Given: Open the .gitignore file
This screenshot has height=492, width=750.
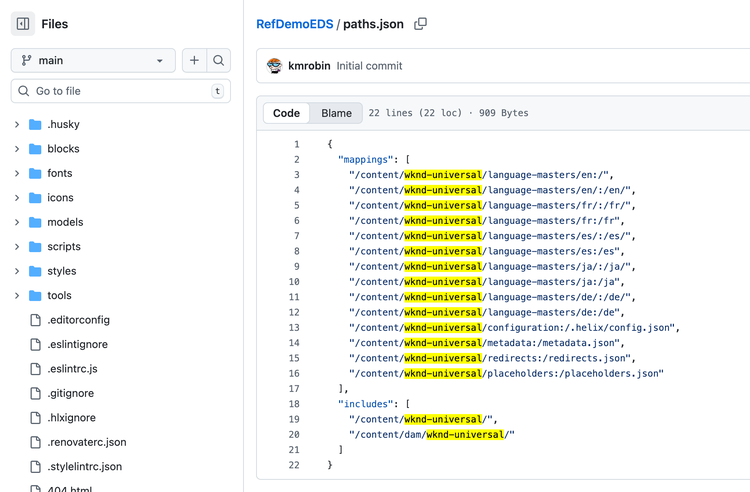Looking at the screenshot, I should [x=70, y=393].
